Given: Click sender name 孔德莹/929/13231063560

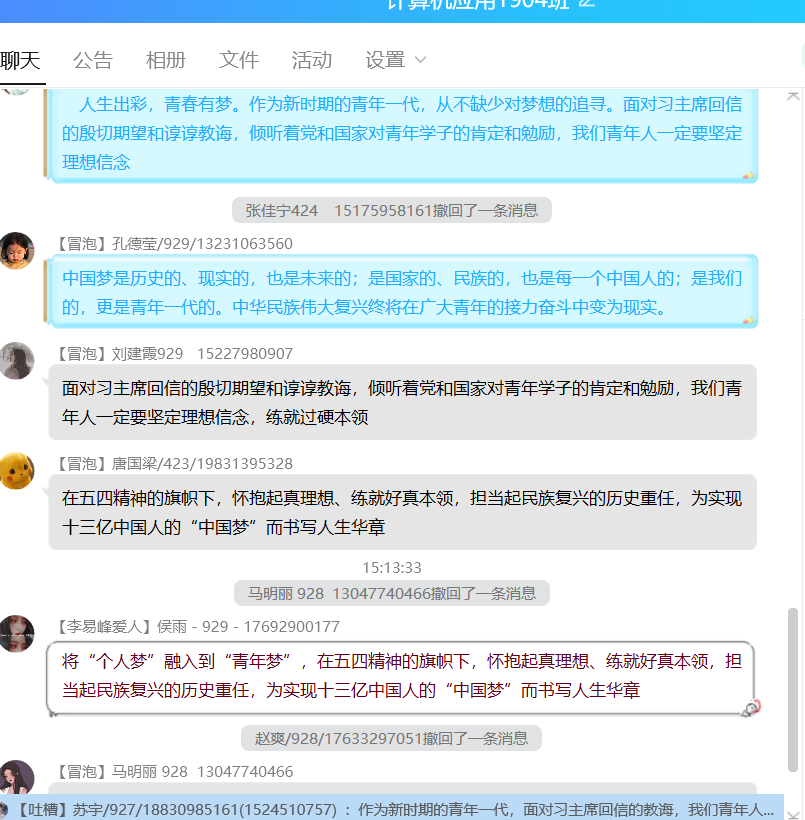Looking at the screenshot, I should 202,244.
